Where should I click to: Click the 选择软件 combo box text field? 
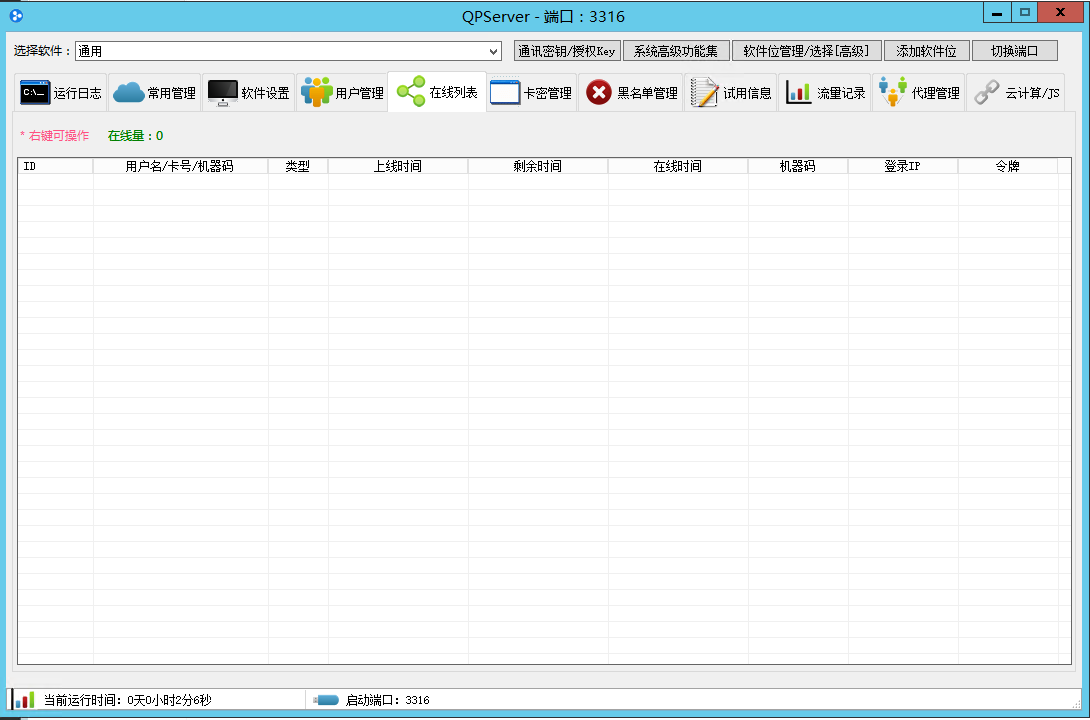(280, 51)
